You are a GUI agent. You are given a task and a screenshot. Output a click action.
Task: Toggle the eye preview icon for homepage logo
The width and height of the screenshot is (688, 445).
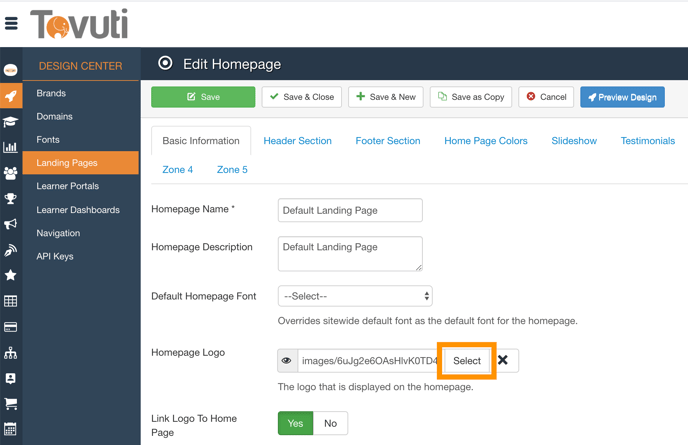tap(287, 361)
